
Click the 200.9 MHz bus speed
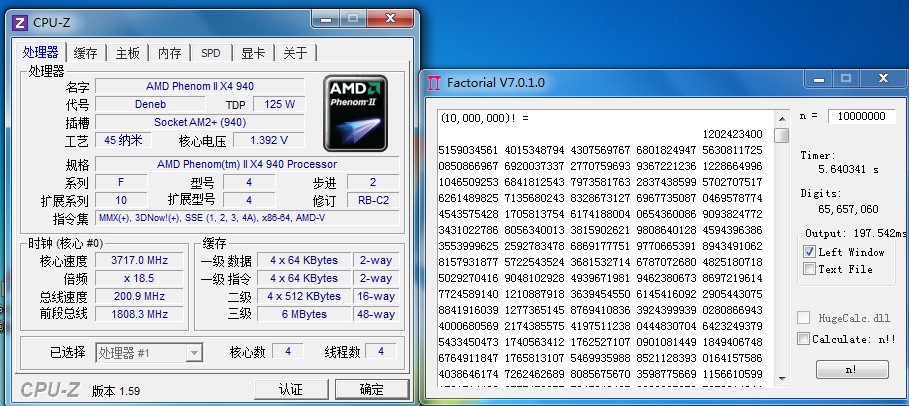pos(139,296)
